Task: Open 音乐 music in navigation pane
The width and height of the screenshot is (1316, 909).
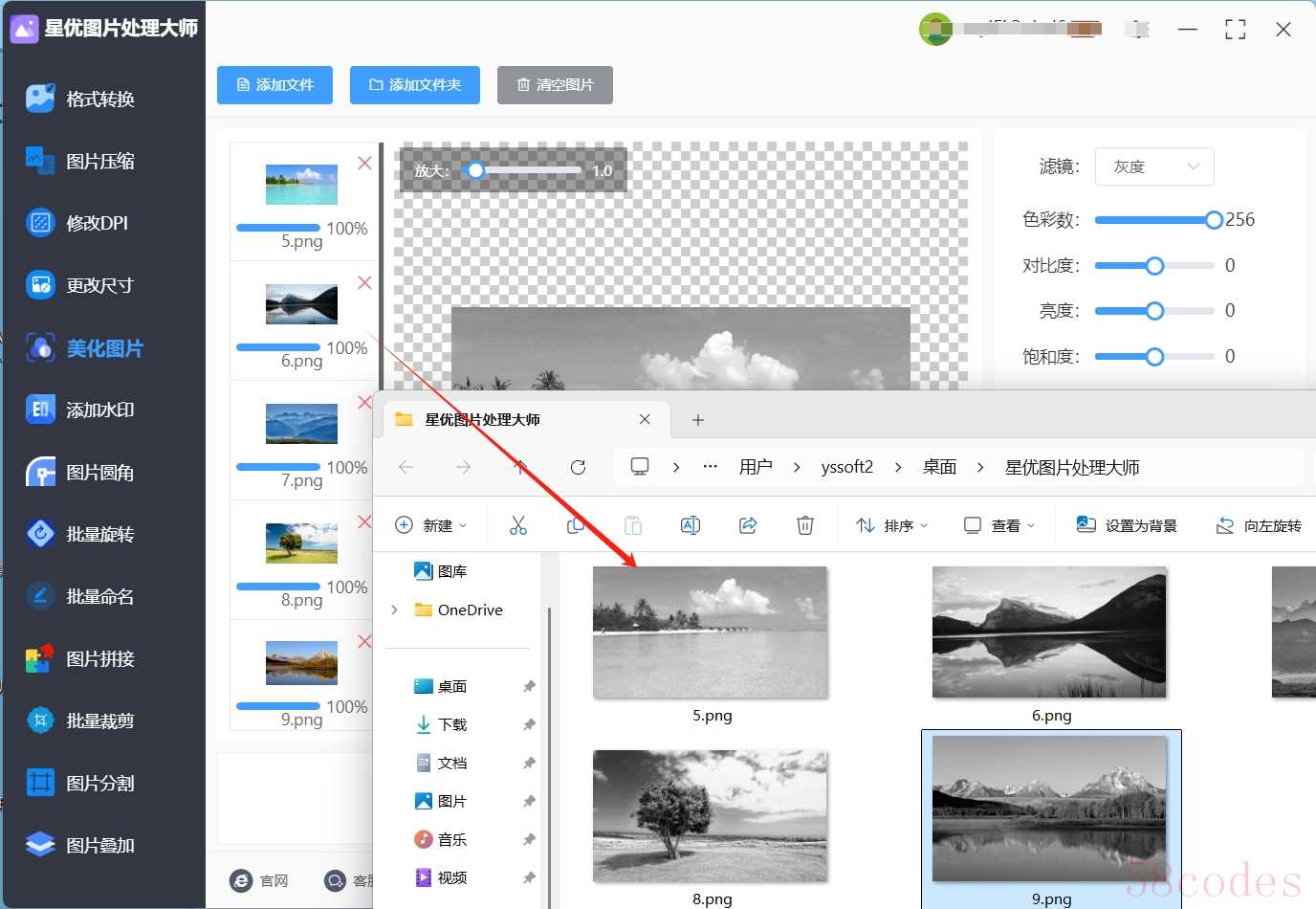Action: tap(441, 839)
